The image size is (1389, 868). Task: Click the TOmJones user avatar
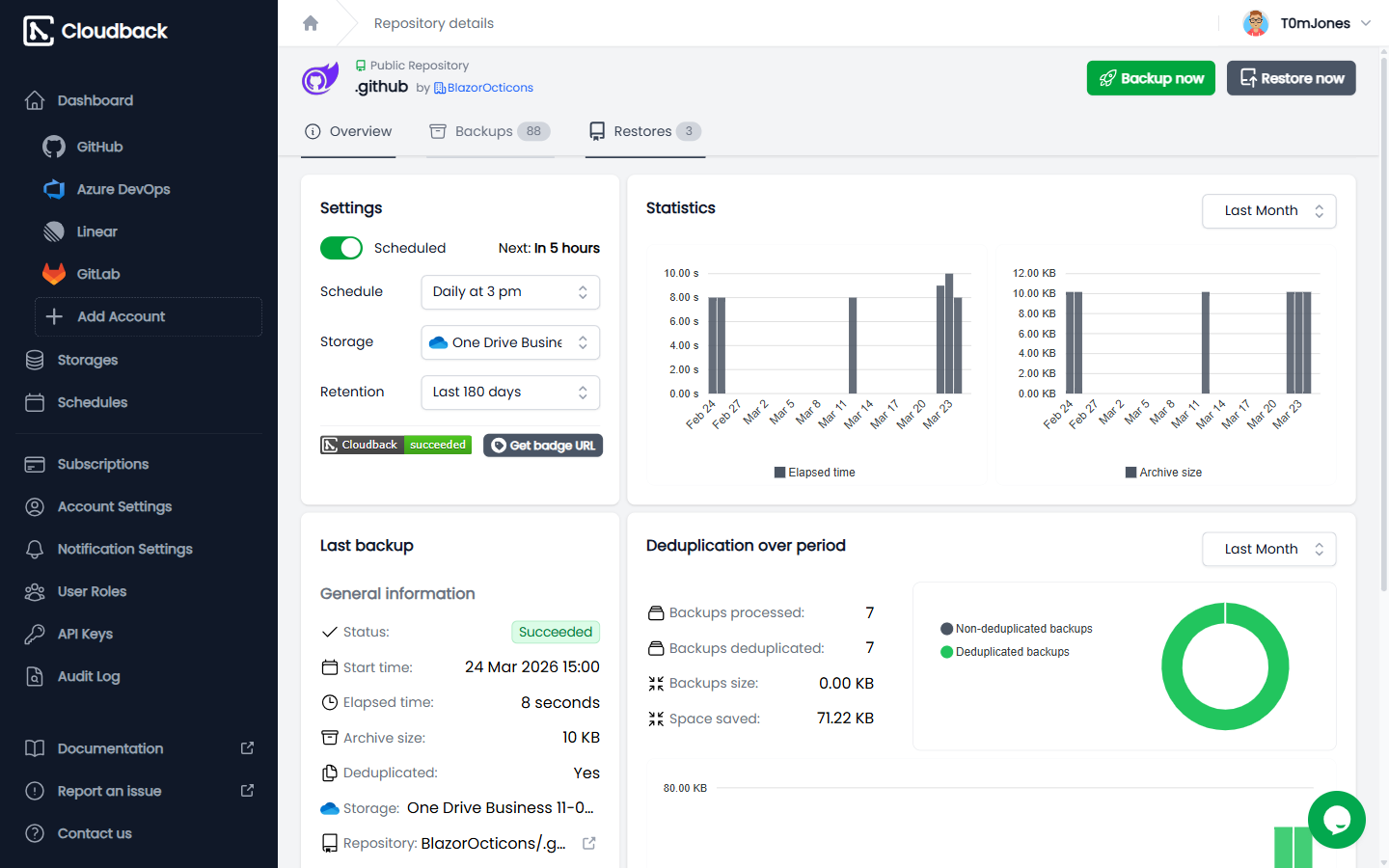point(1255,23)
